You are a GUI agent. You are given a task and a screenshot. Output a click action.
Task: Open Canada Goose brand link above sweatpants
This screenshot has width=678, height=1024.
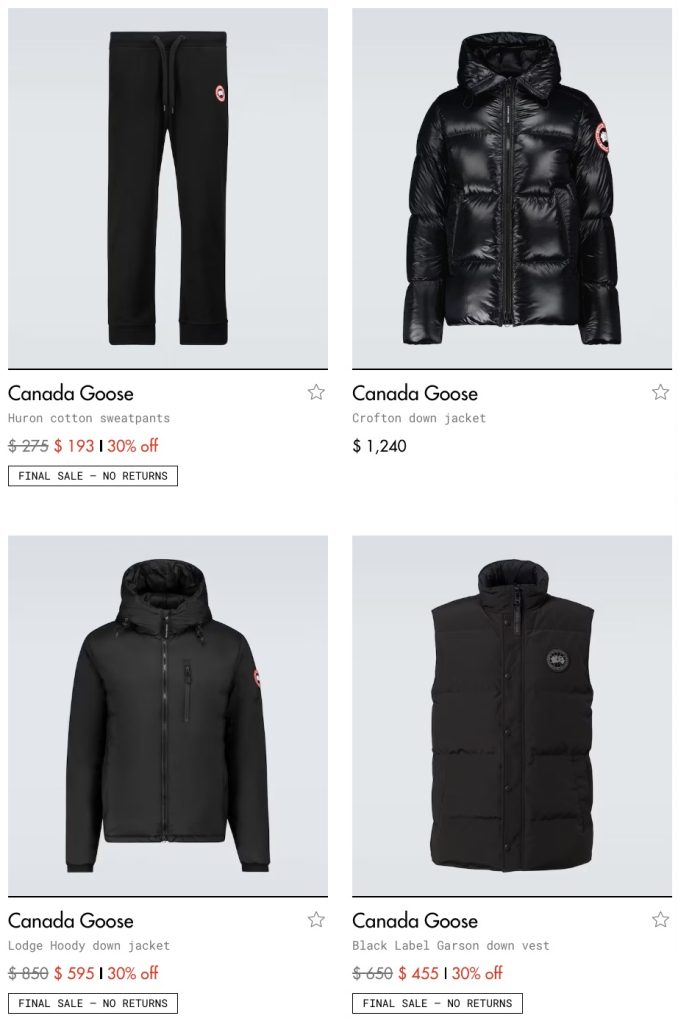point(71,393)
